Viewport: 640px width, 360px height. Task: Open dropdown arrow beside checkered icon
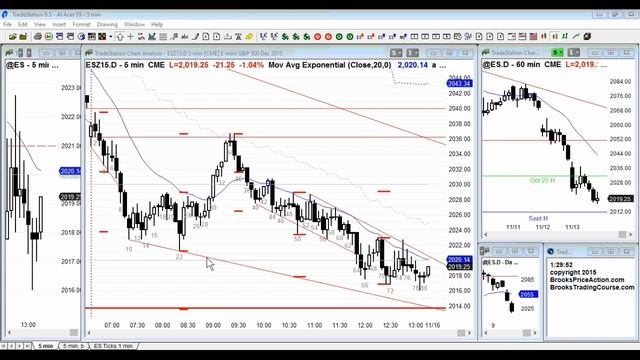tap(111, 37)
